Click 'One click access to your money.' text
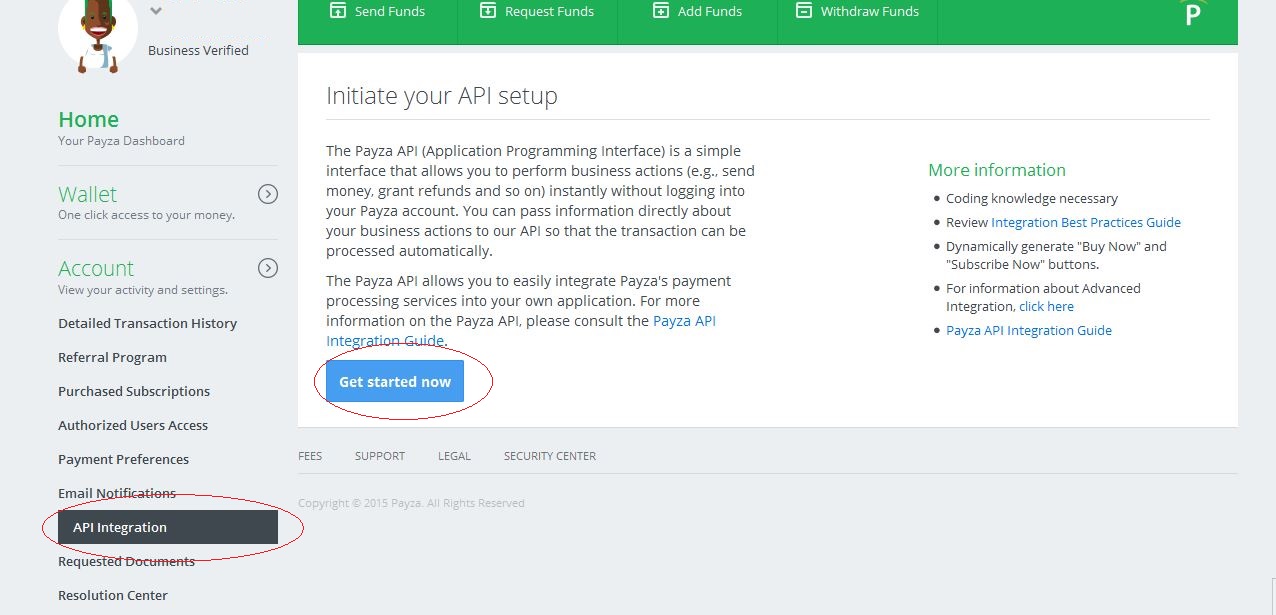This screenshot has width=1276, height=615. 146,215
